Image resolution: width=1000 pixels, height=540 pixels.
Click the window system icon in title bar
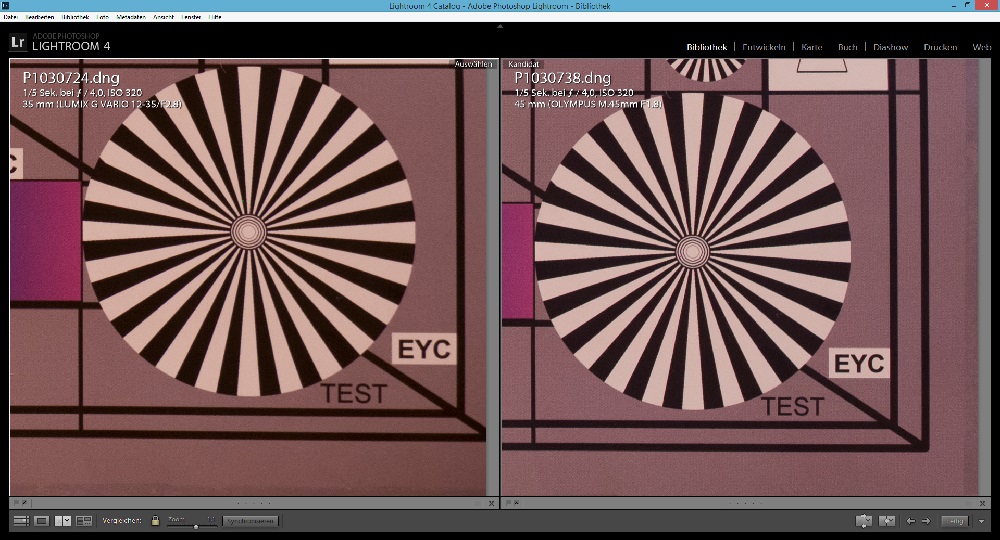click(x=5, y=6)
